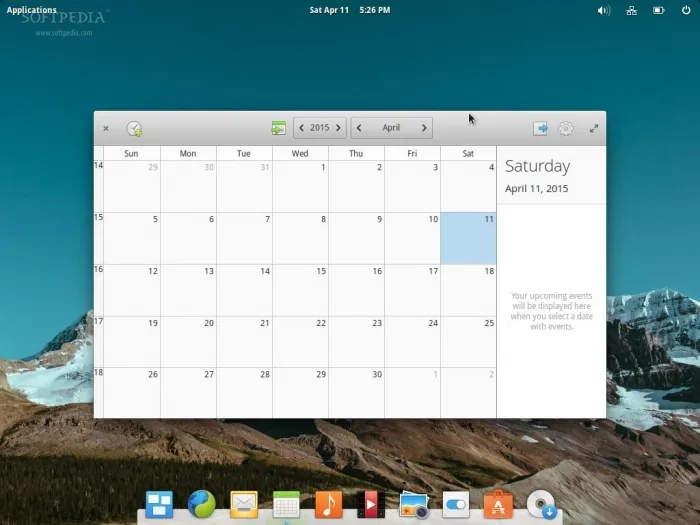Select April 26 day cell
Screen dimensions: 700x525
click(132, 393)
